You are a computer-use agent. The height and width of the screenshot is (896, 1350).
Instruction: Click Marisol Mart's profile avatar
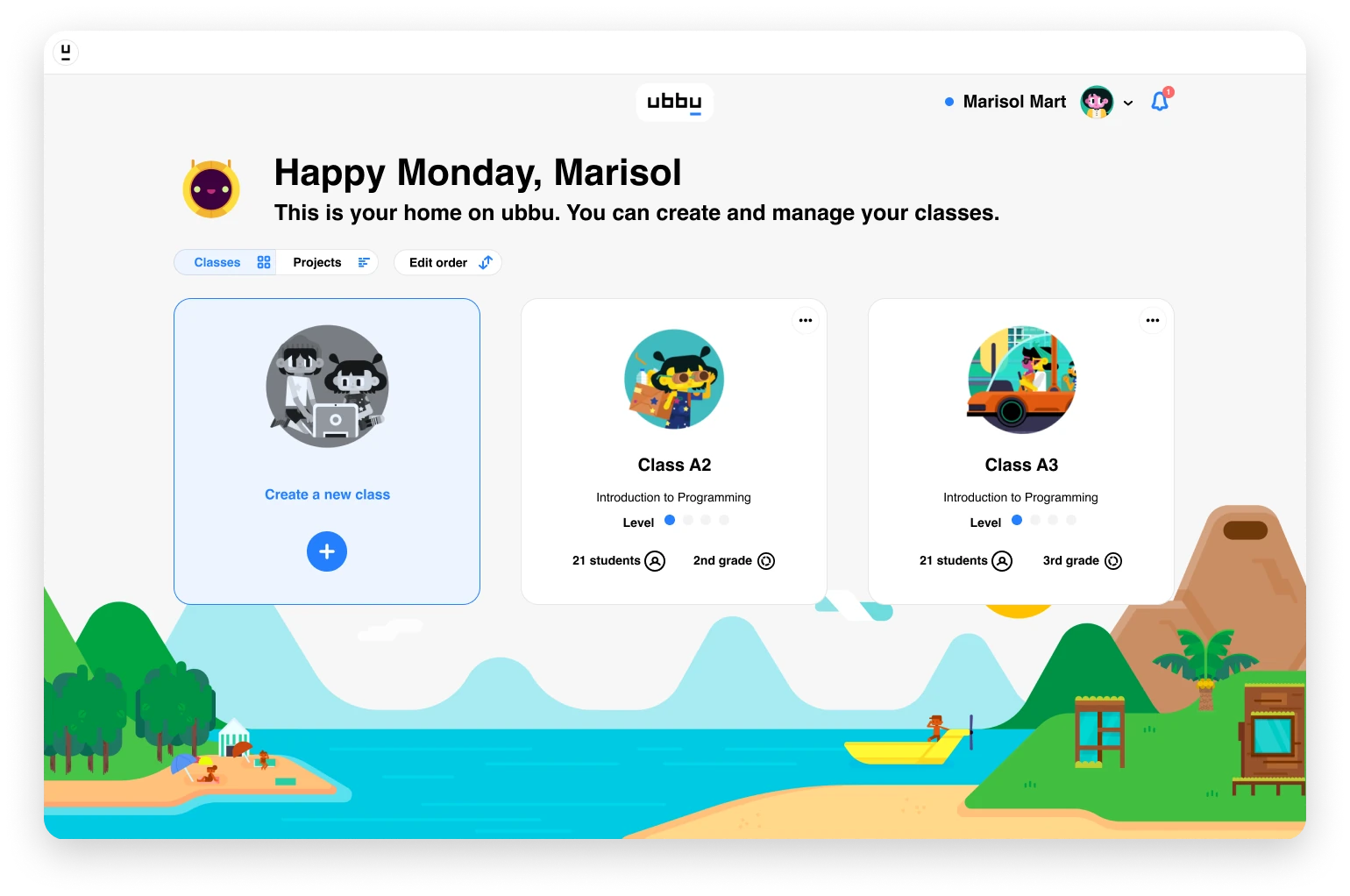click(1097, 102)
